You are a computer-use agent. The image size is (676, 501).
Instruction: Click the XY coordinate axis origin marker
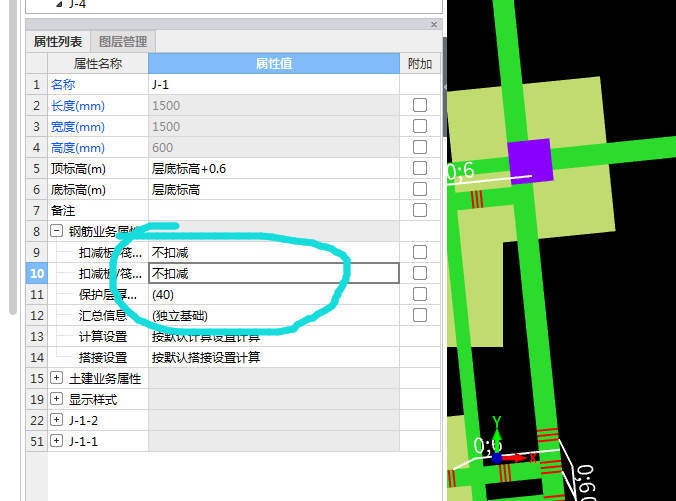497,458
